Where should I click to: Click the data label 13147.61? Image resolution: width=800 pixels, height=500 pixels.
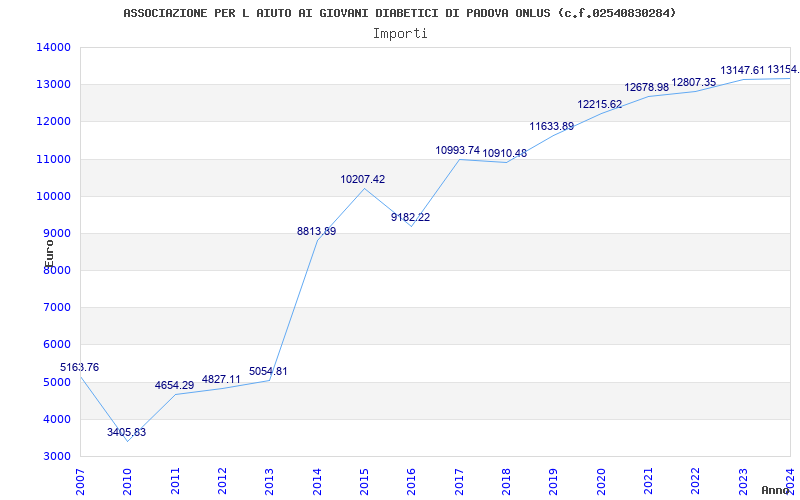click(742, 70)
